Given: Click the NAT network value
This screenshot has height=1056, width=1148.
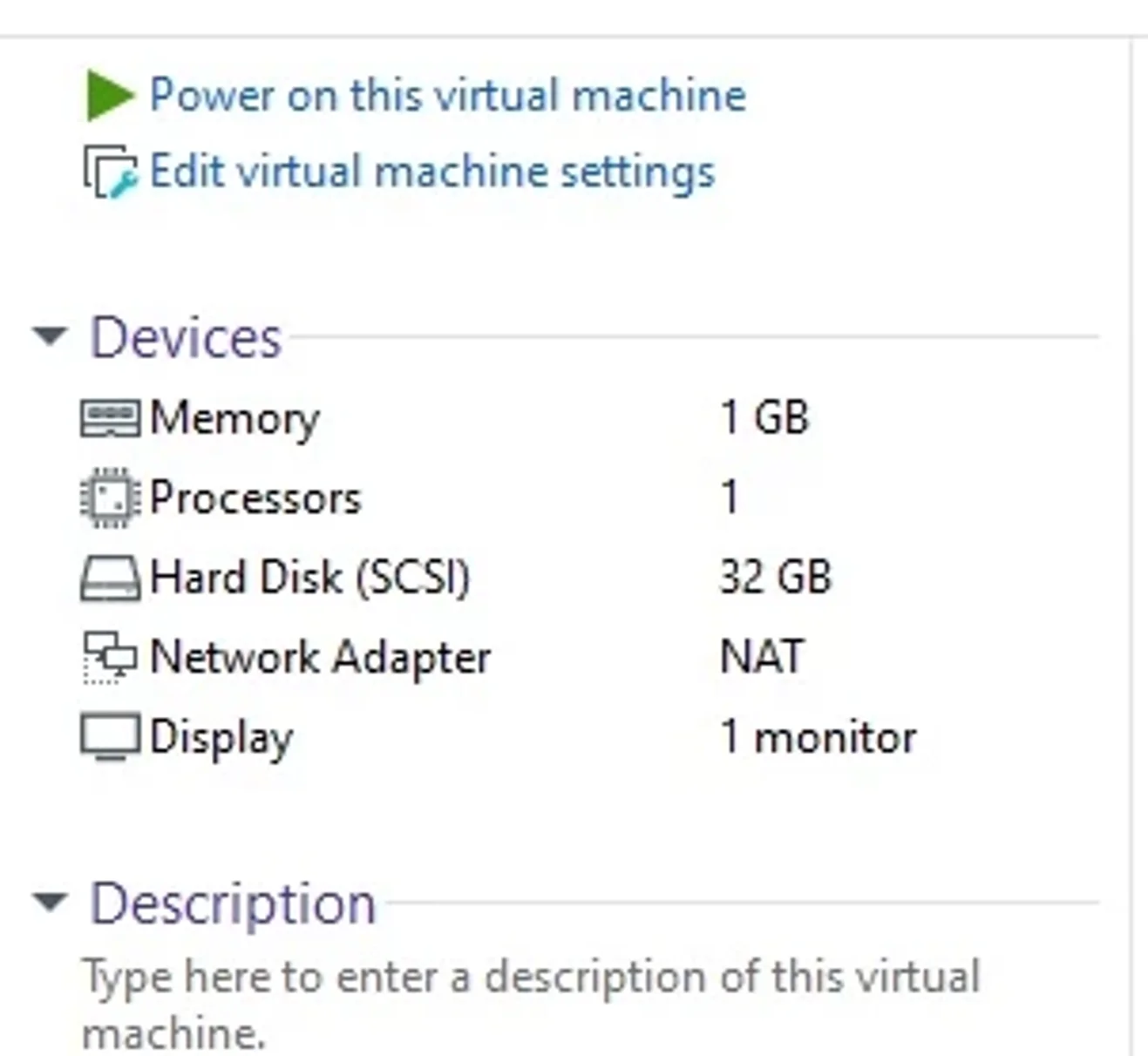Looking at the screenshot, I should click(761, 657).
